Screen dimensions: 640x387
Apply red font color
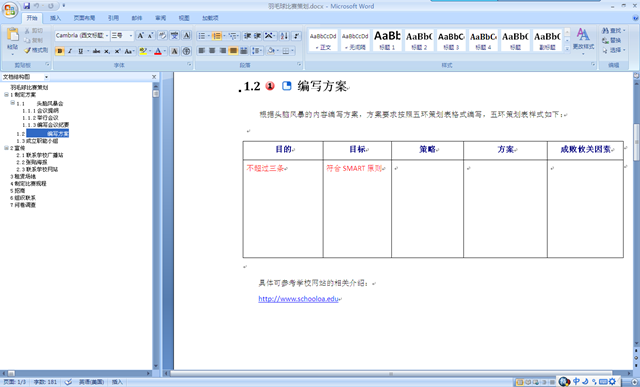click(x=158, y=51)
